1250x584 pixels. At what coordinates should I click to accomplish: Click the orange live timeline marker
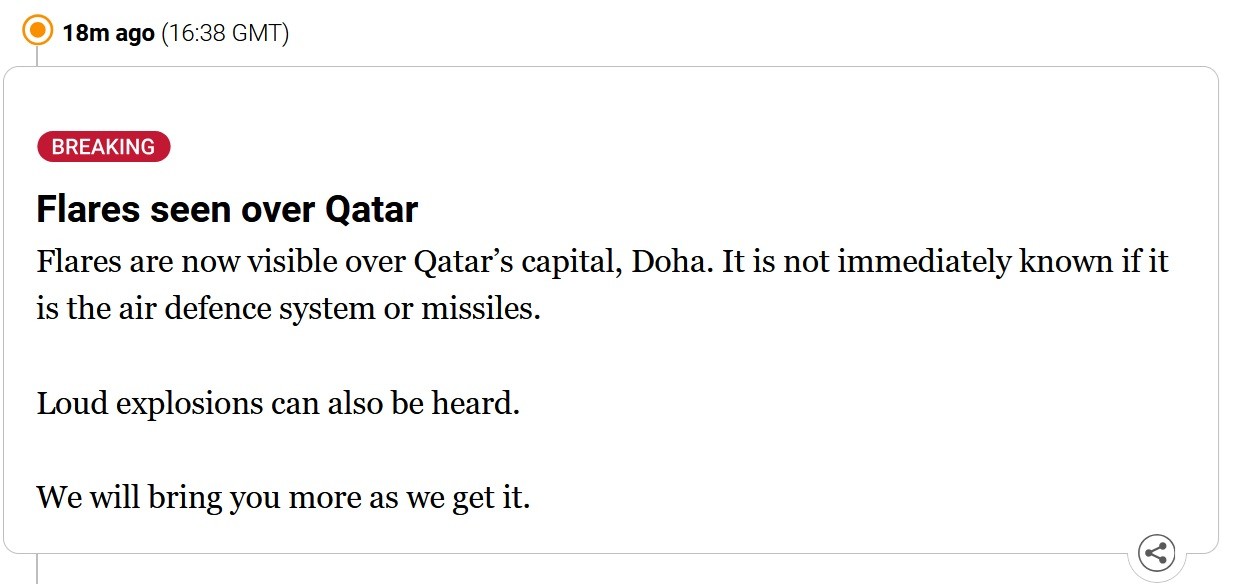coord(37,31)
